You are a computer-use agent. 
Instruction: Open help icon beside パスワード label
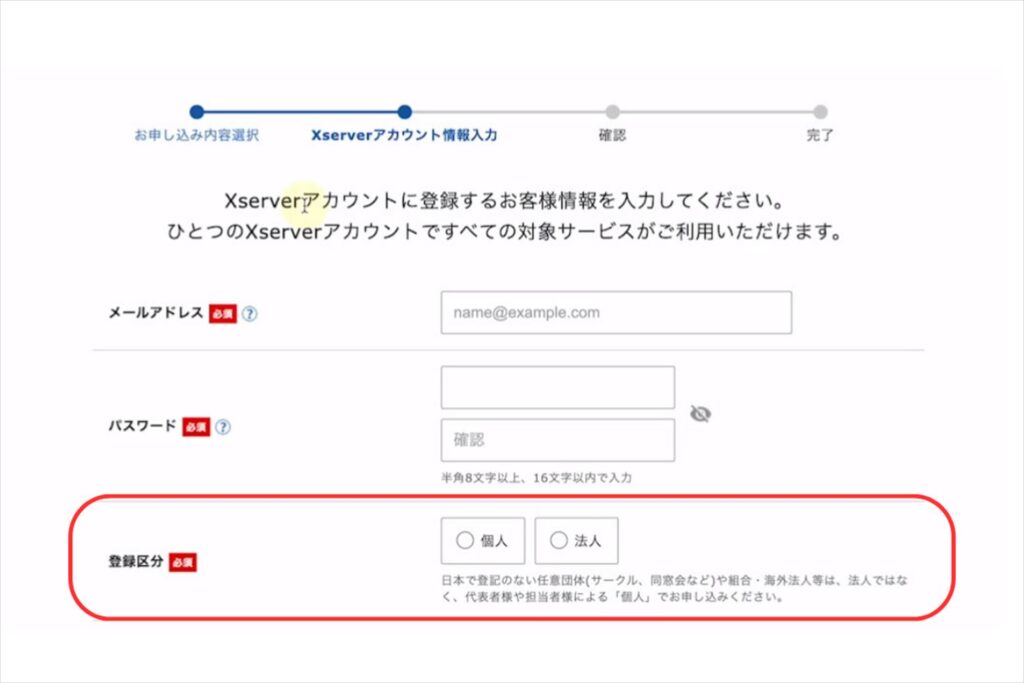[223, 427]
